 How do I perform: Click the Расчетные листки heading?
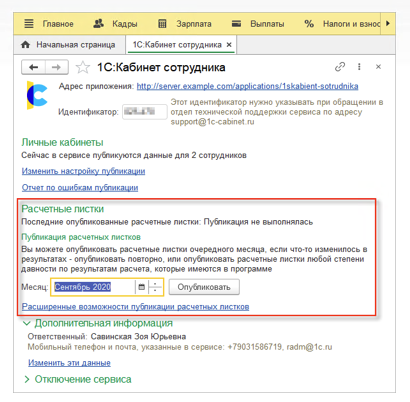63,209
